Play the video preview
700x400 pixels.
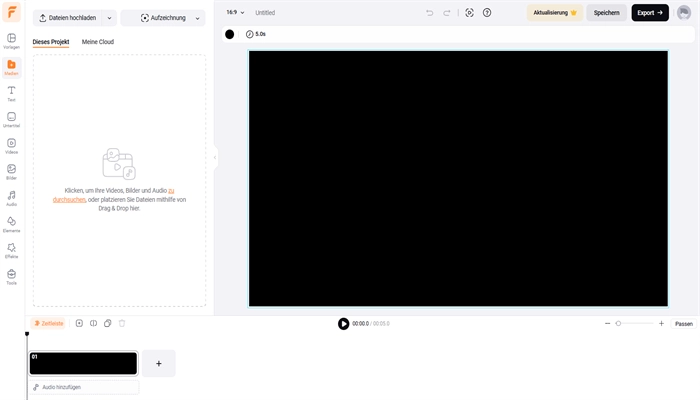343,324
